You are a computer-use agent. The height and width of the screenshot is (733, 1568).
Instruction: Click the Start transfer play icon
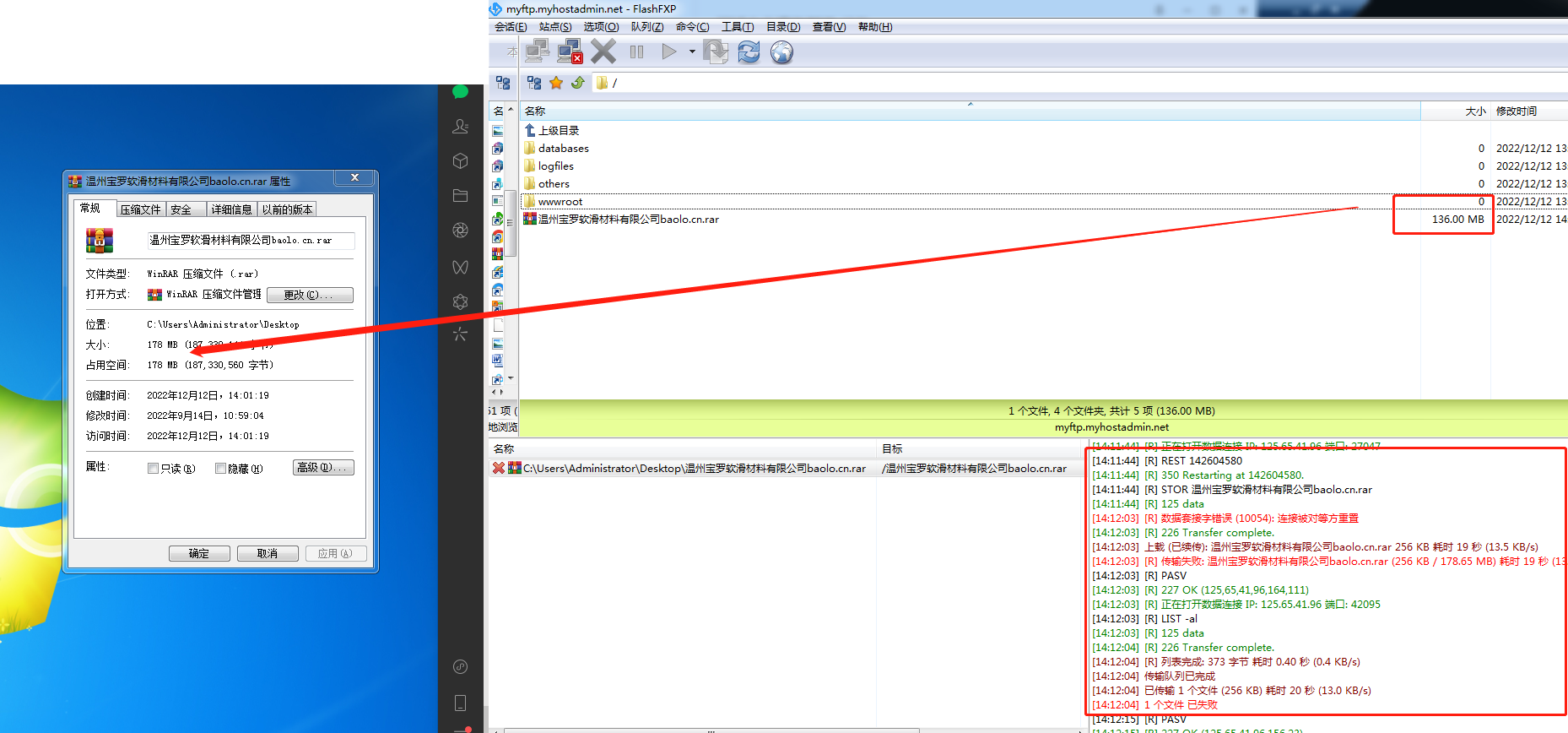(669, 52)
